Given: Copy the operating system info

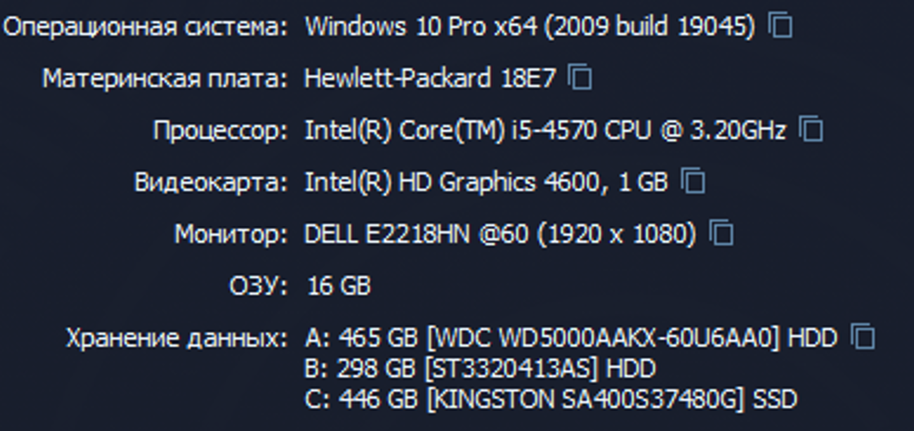Looking at the screenshot, I should coord(781,26).
